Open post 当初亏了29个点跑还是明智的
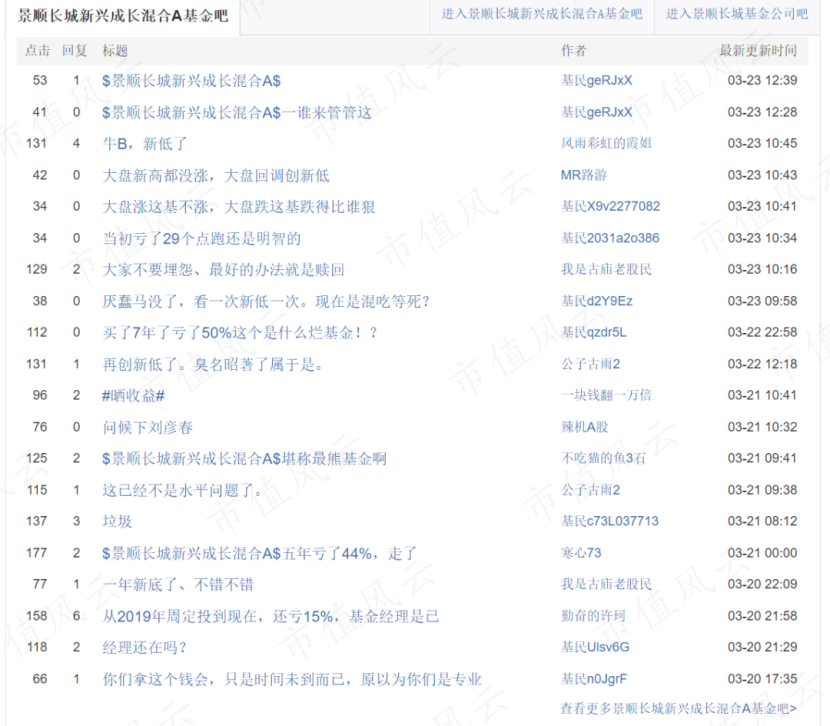Viewport: 830px width, 726px height. (201, 238)
